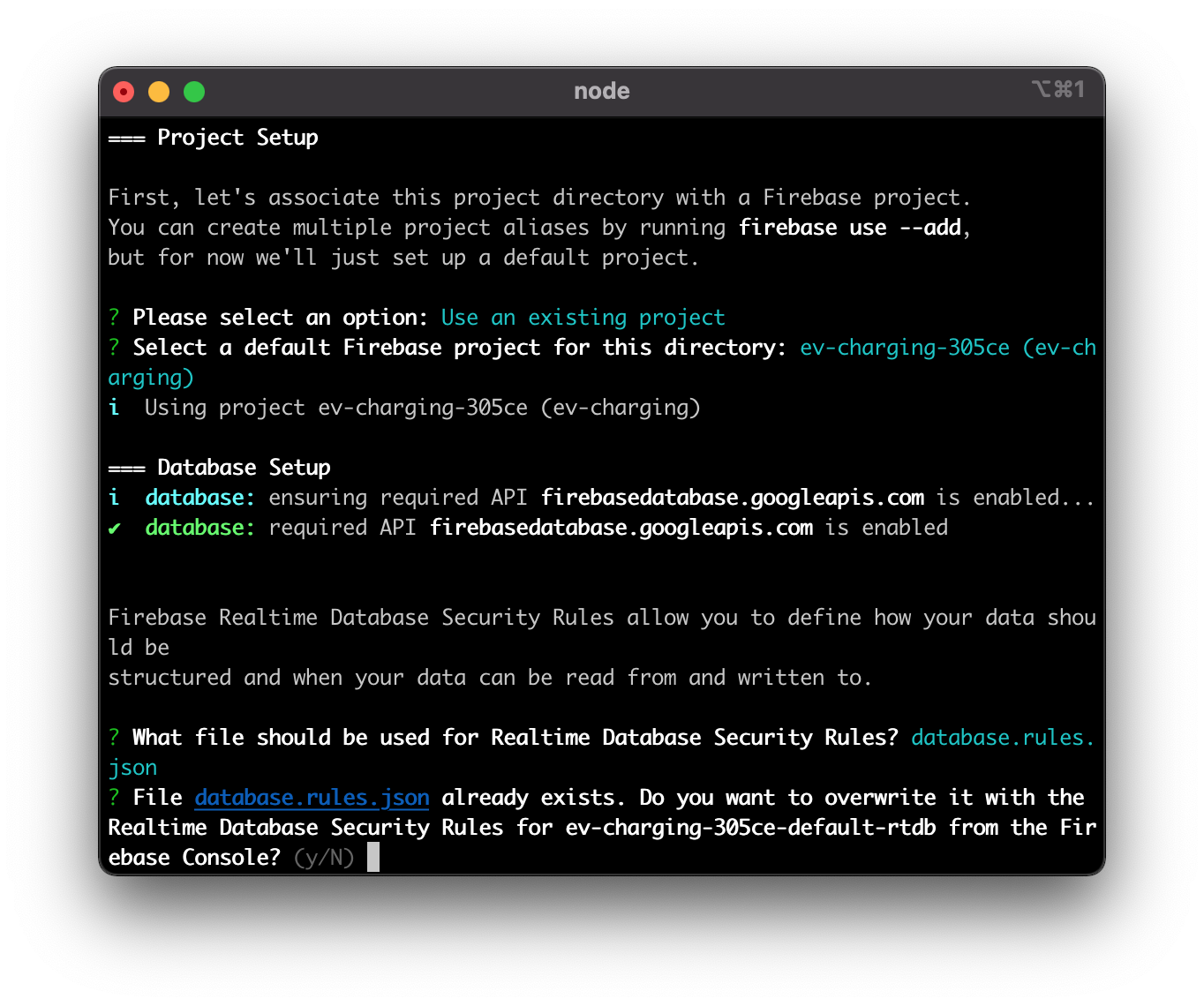Click the '=== Project Setup' heading
The height and width of the screenshot is (1006, 1204).
(213, 138)
